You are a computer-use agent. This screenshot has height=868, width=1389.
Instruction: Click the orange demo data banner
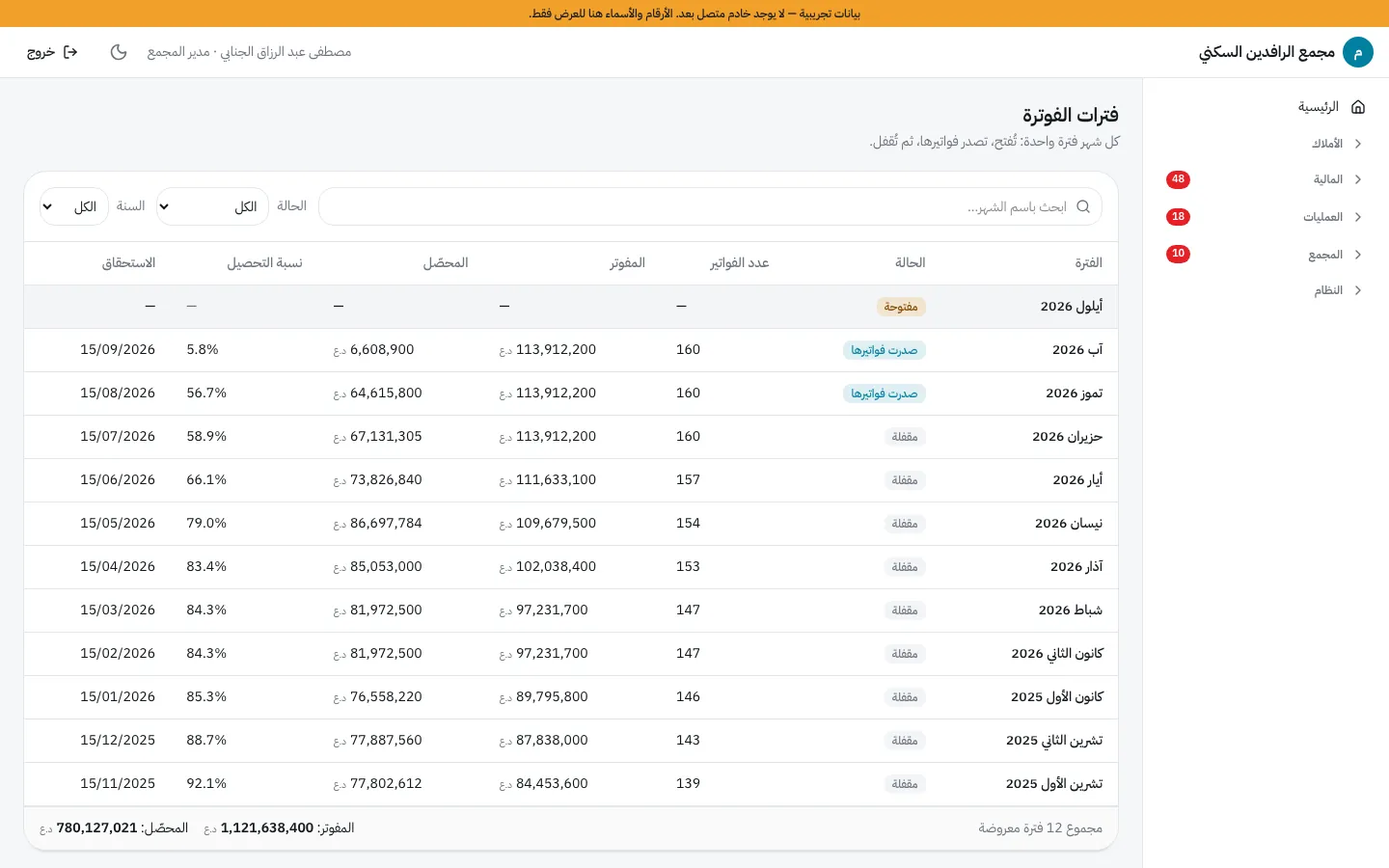[694, 14]
